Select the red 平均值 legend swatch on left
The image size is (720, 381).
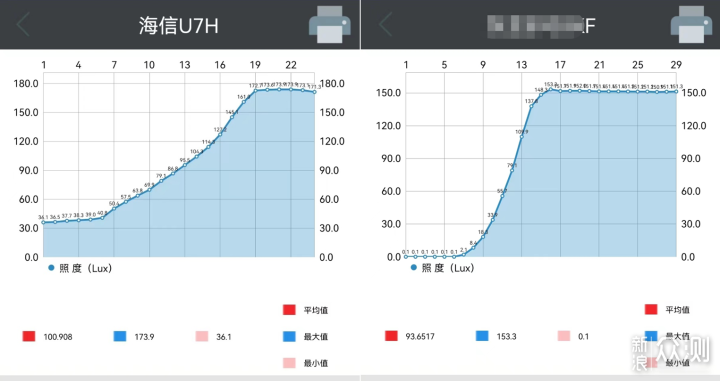coord(289,310)
